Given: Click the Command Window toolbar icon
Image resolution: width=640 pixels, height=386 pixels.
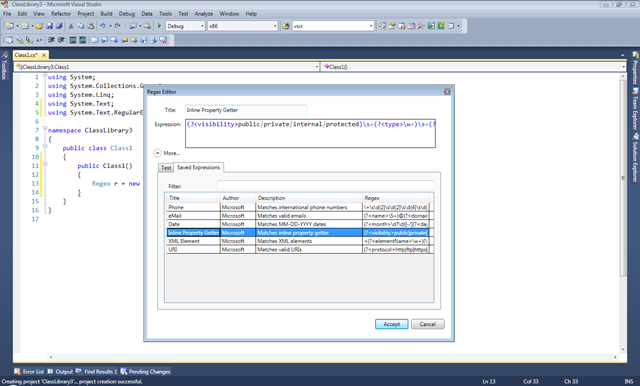Looking at the screenshot, I should click(x=451, y=26).
